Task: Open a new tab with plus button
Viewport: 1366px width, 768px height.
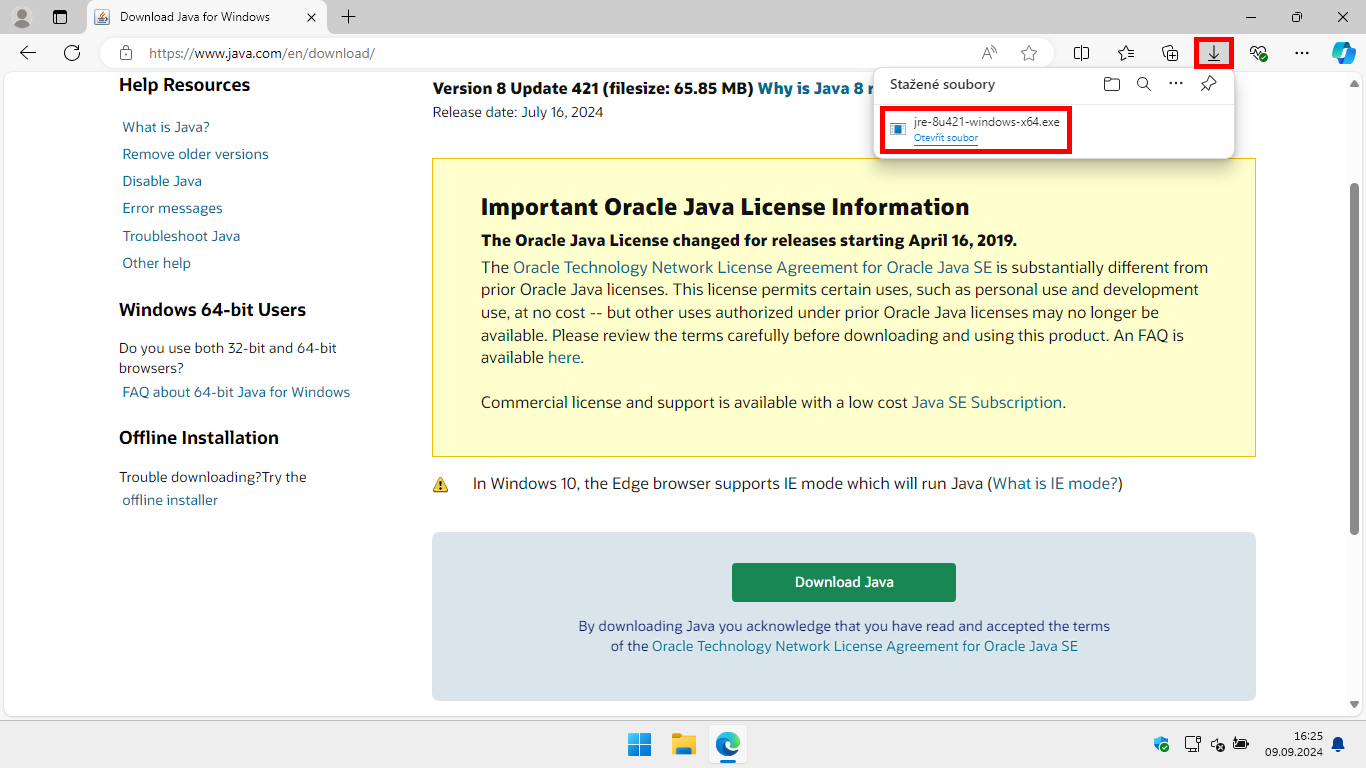Action: point(348,17)
